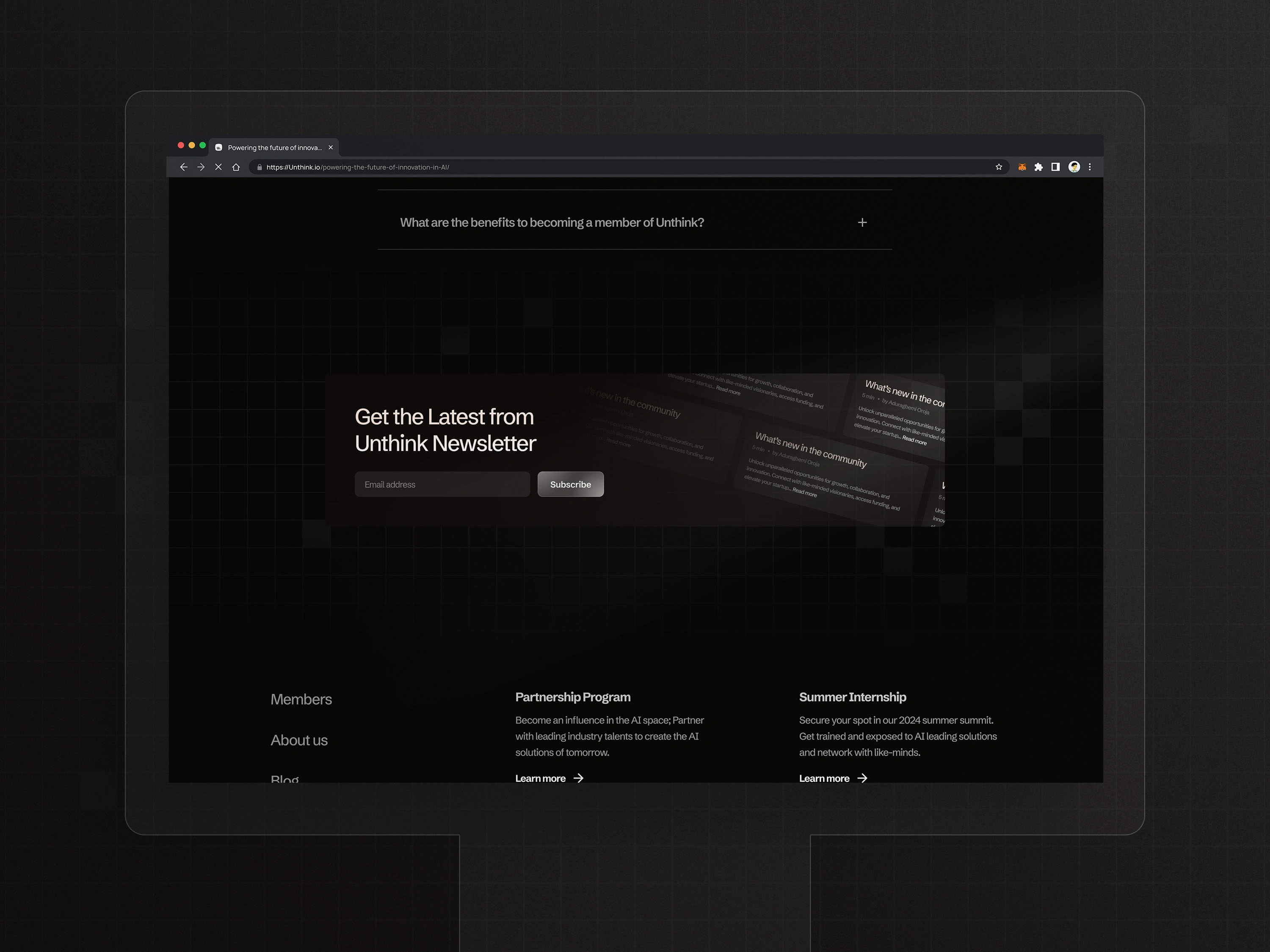1270x952 pixels.
Task: Open the Extensions puzzle piece menu
Action: coord(1038,167)
